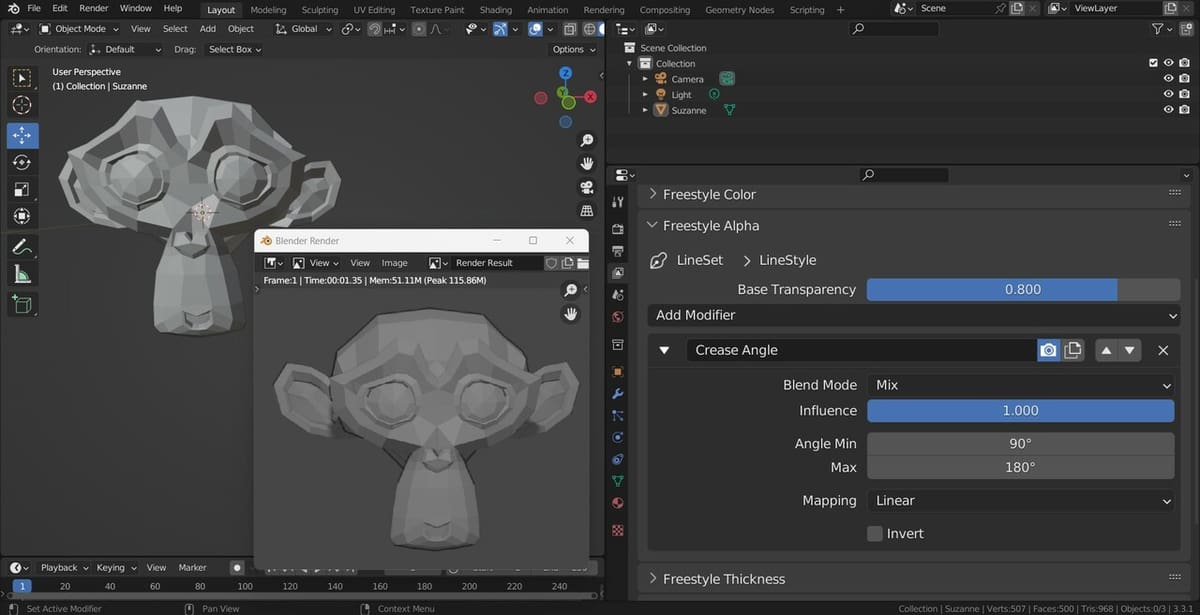Screen dimensions: 1200x615
Task: Open the Output properties tab
Action: point(618,250)
